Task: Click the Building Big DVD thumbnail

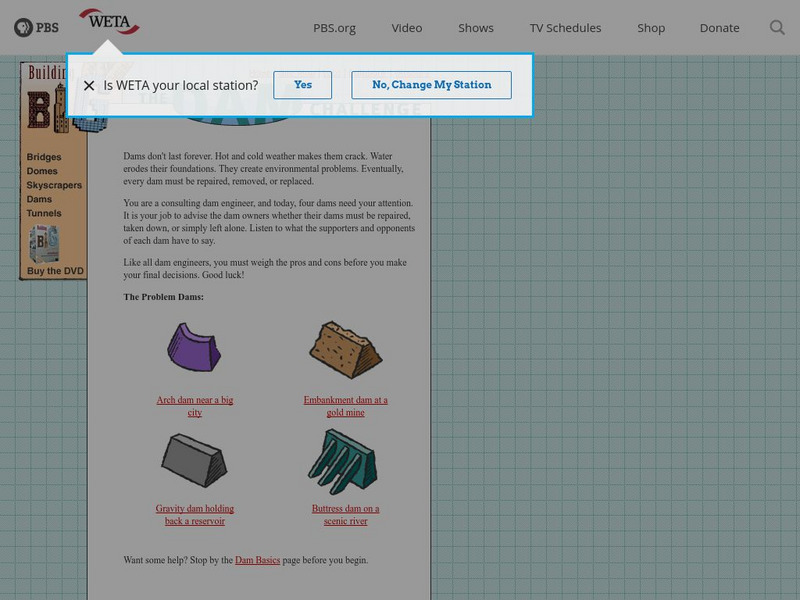Action: click(44, 244)
